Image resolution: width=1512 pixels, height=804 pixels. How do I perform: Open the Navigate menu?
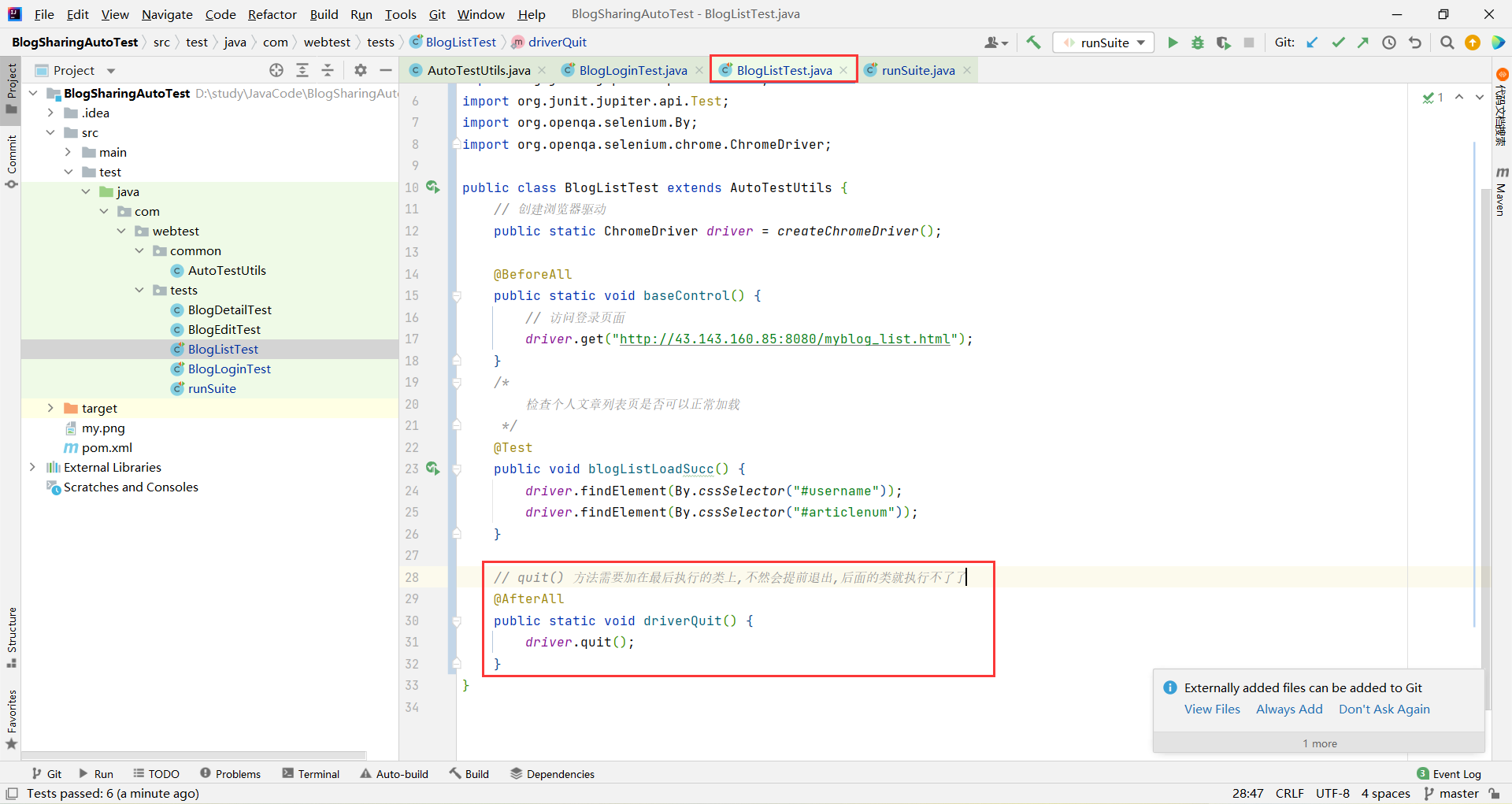[167, 14]
